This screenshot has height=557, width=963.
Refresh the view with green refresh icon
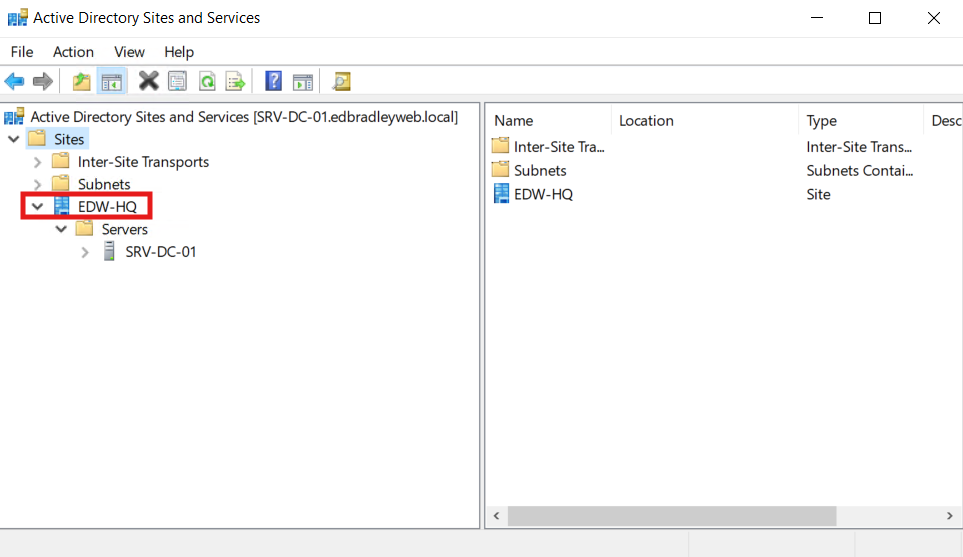point(207,81)
